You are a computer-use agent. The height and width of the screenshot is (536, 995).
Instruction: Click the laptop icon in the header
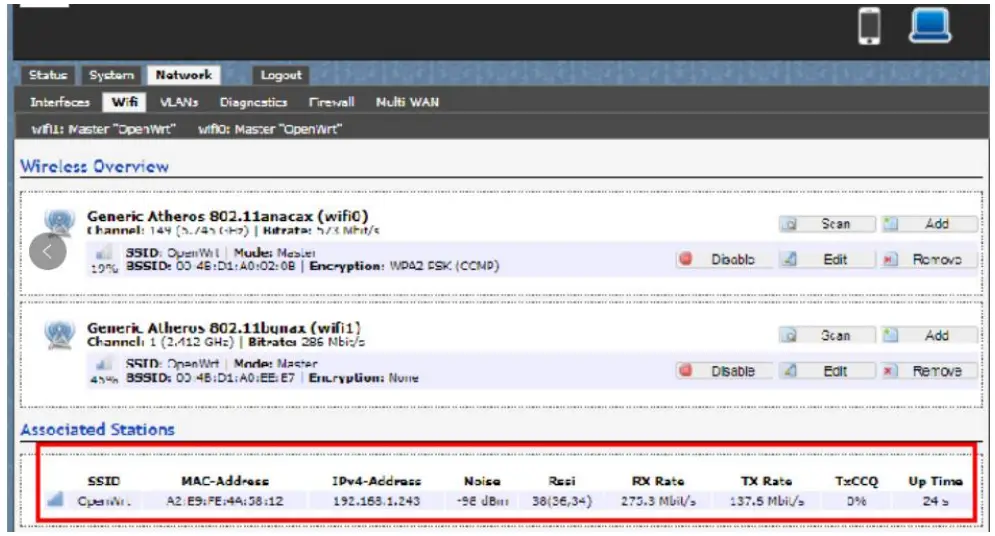click(x=930, y=25)
